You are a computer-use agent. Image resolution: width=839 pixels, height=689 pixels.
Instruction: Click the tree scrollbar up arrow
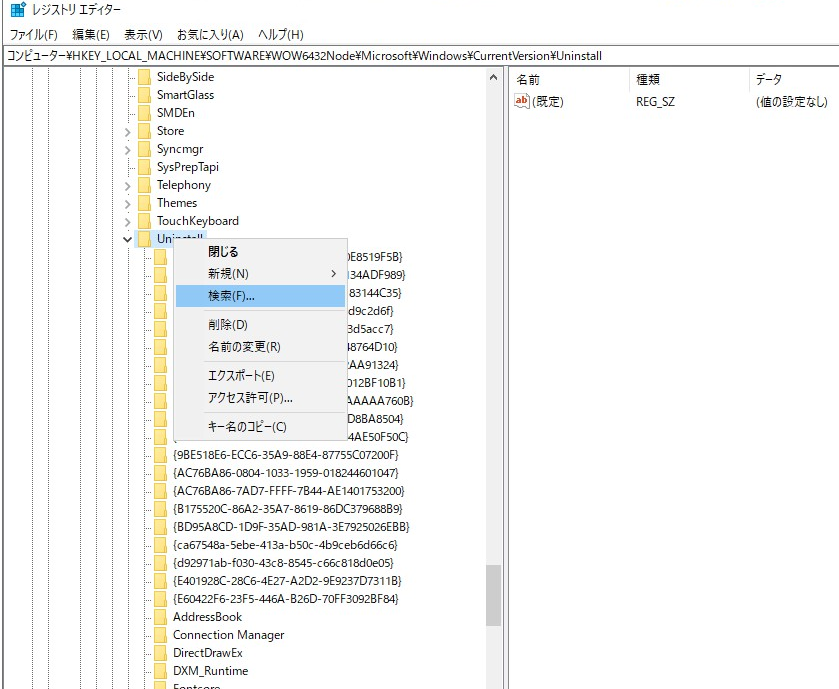click(493, 78)
